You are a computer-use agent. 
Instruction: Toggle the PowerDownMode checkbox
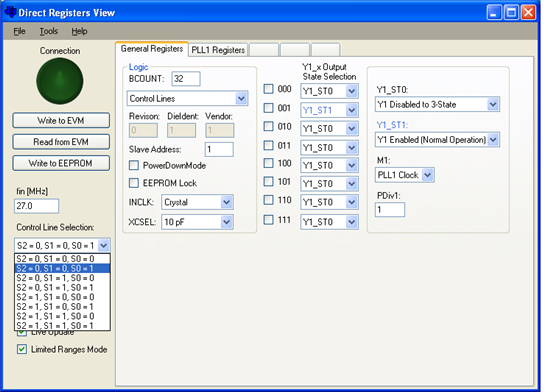[134, 165]
